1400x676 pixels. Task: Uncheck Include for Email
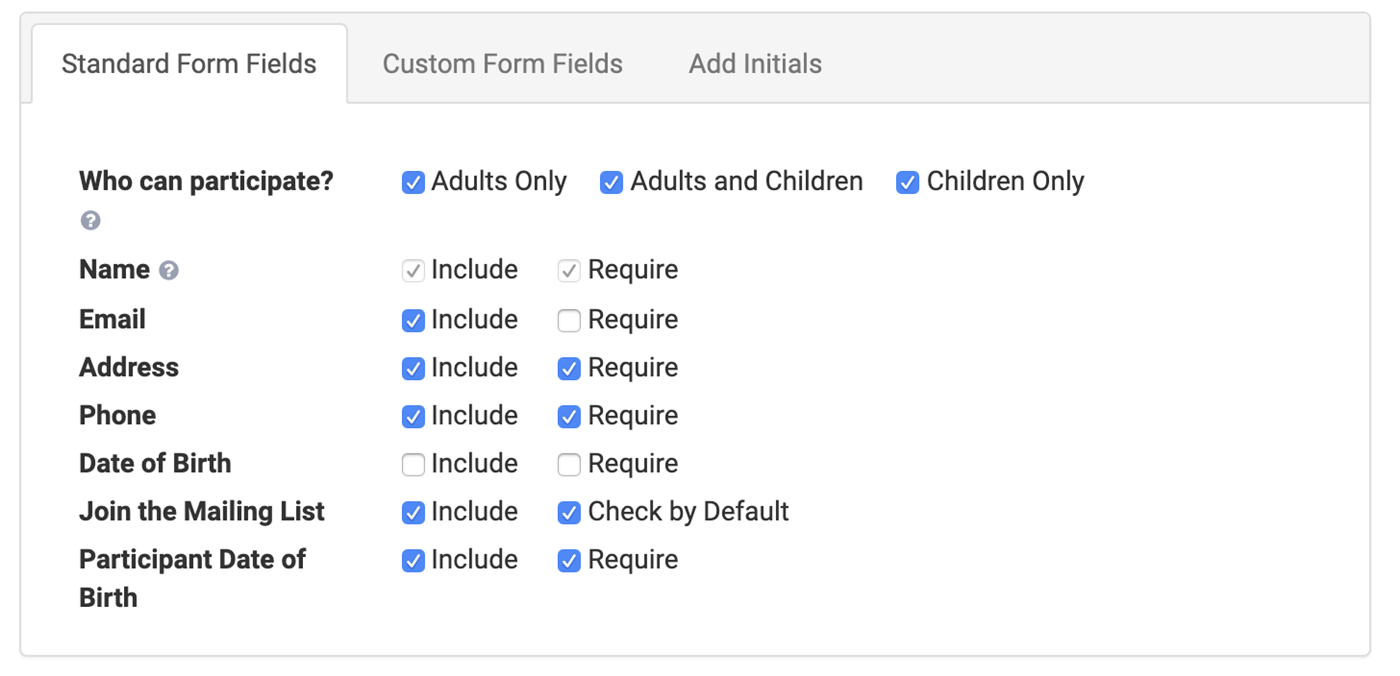pos(413,320)
